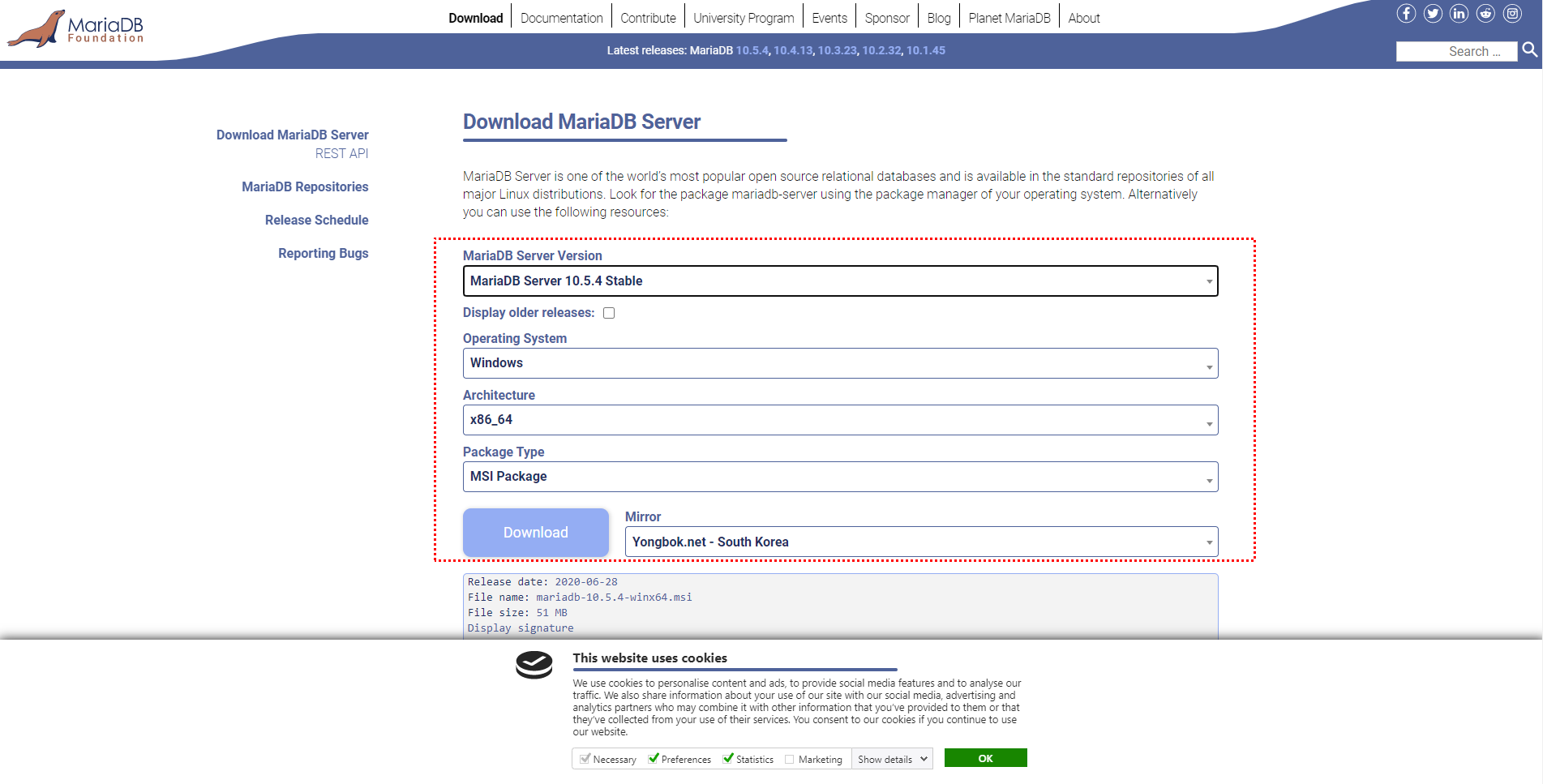1543x784 pixels.
Task: Open the 10.3.23 release link
Action: pyautogui.click(x=838, y=50)
